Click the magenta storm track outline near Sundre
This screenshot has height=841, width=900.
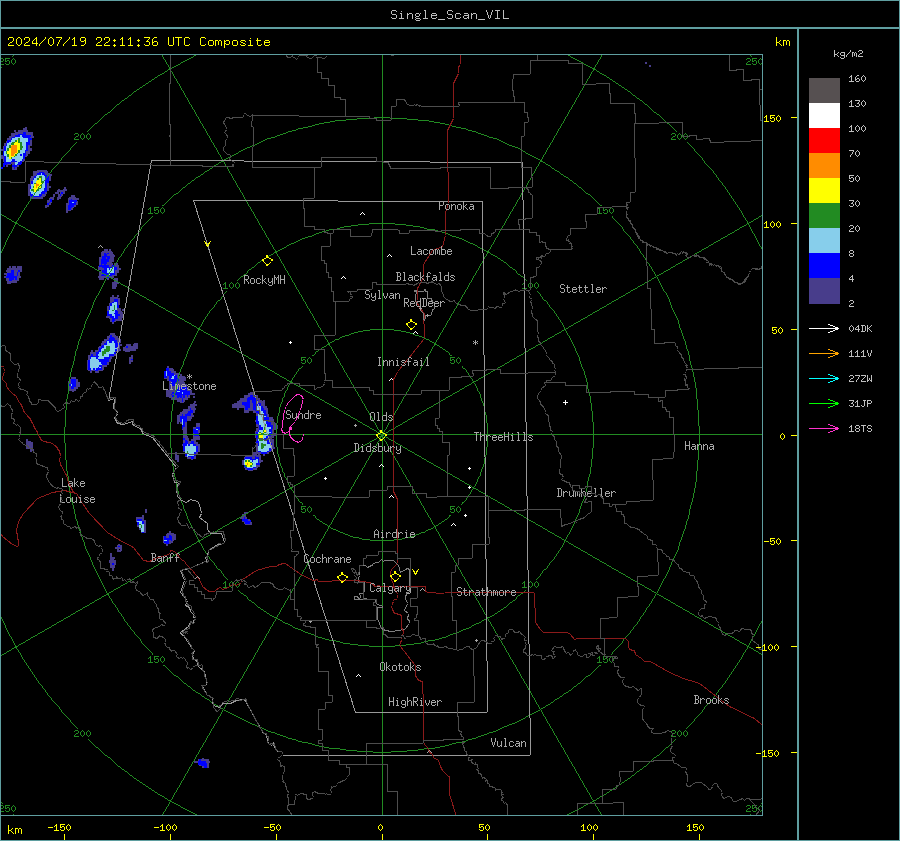coord(293,418)
